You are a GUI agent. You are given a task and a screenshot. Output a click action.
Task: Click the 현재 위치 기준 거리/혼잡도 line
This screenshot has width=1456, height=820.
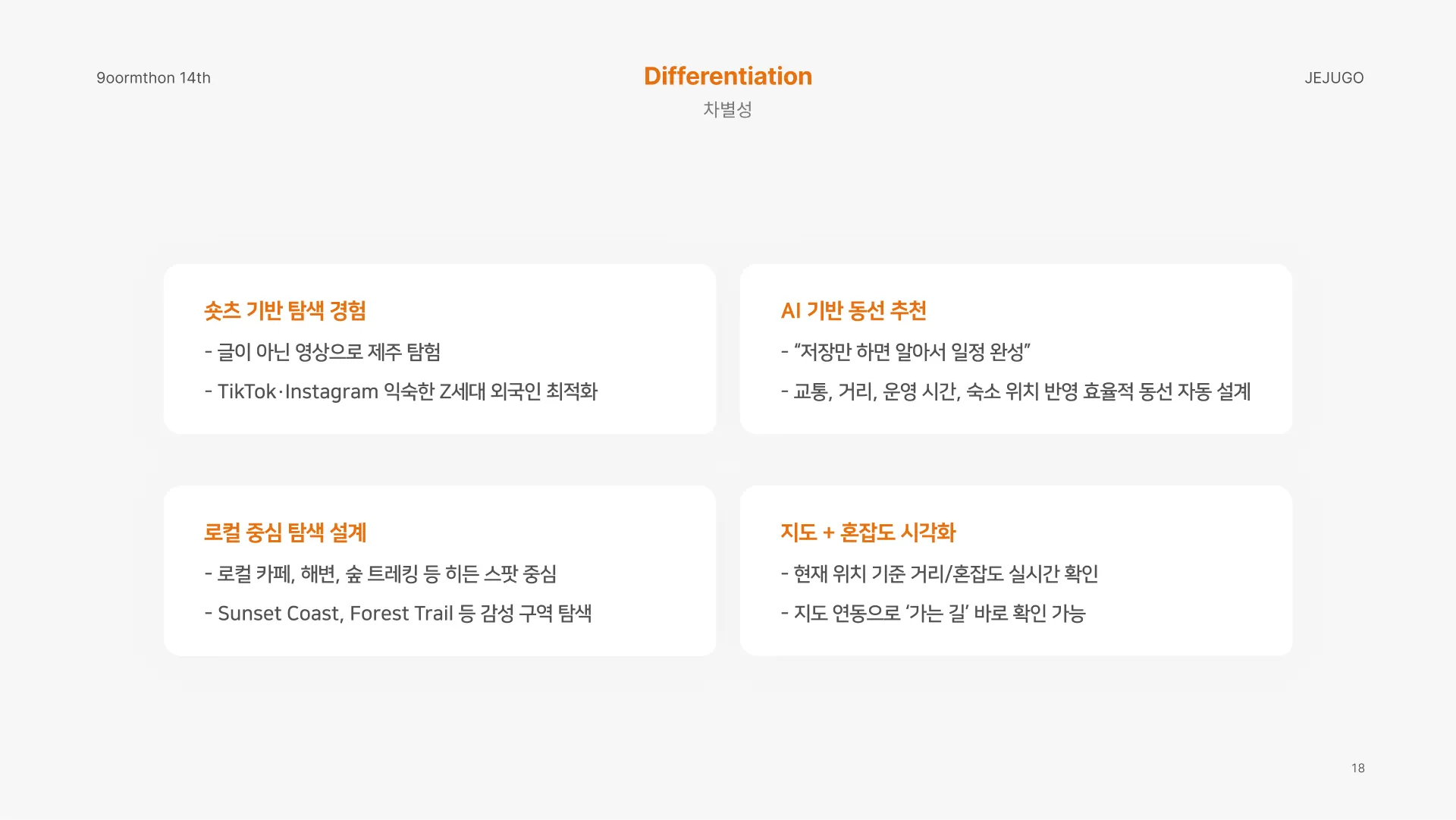(x=940, y=573)
